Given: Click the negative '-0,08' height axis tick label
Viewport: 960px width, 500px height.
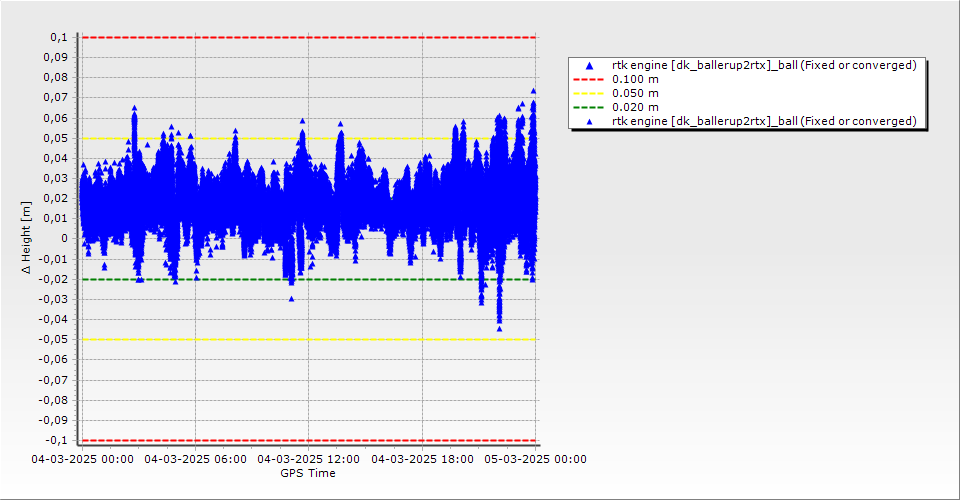Looking at the screenshot, I should click(x=54, y=400).
